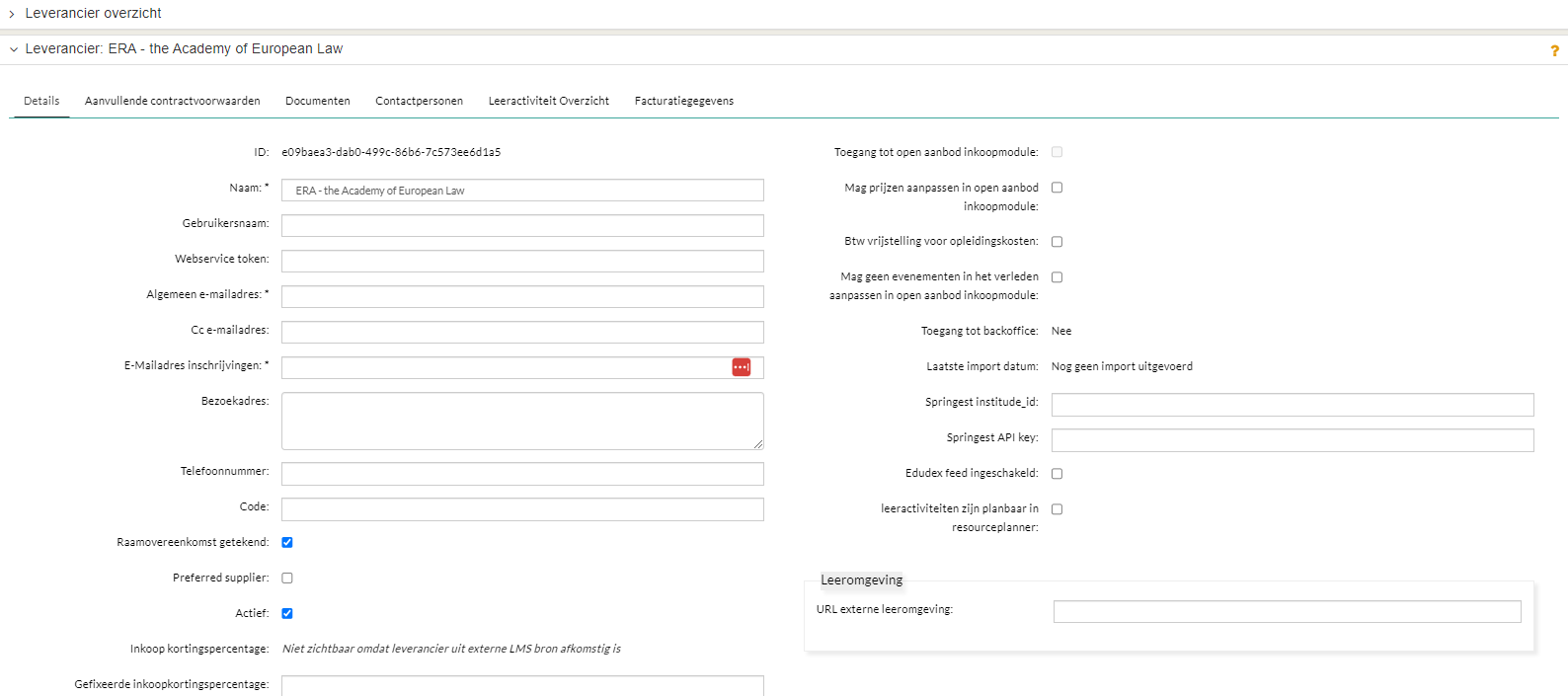Screen dimensions: 1568x696
Task: Switch to the Documenten tab
Action: pos(318,101)
